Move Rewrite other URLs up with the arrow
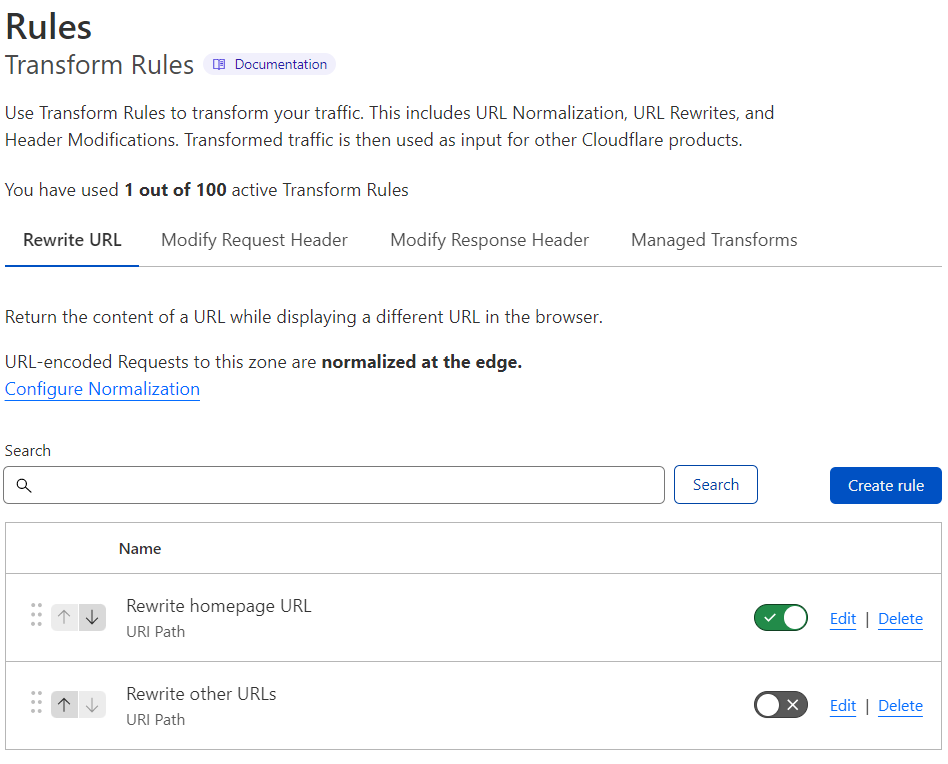 64,705
